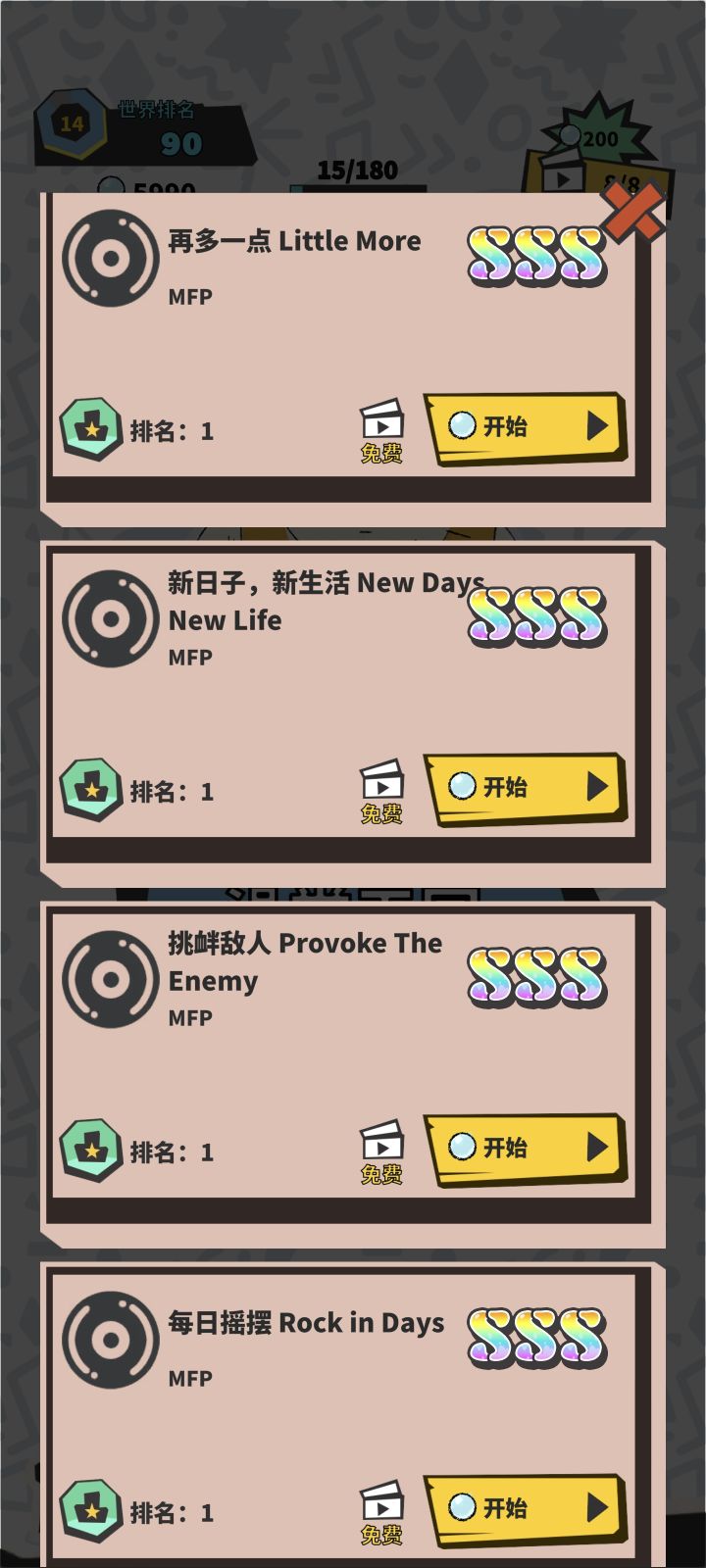
Task: Tap the free video ad icon for Little More
Action: click(381, 431)
